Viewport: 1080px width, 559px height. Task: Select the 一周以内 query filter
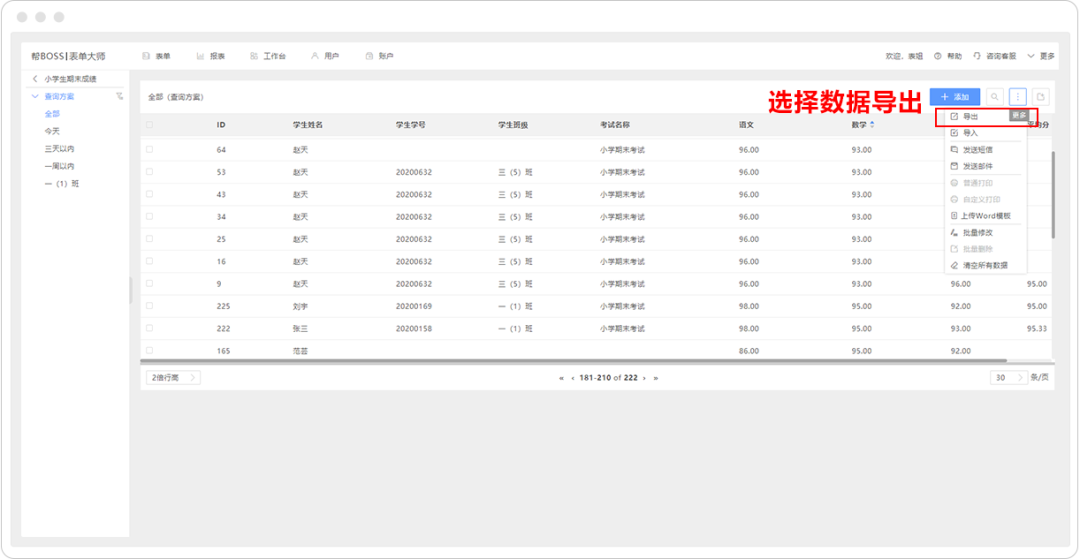[59, 166]
